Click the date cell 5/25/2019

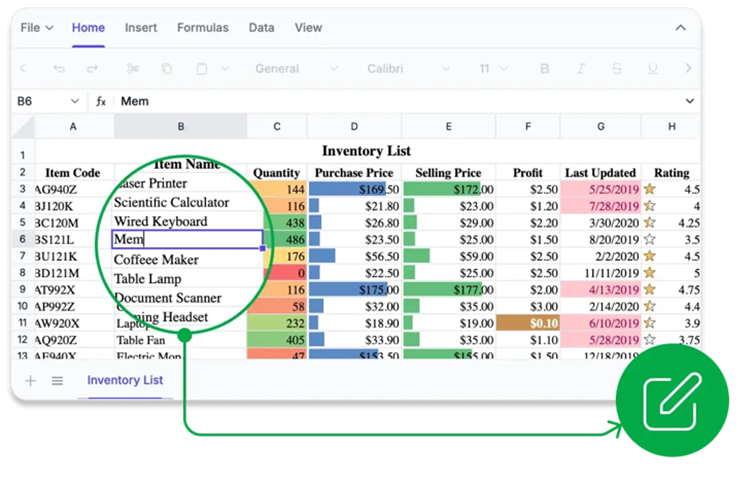[x=601, y=190]
